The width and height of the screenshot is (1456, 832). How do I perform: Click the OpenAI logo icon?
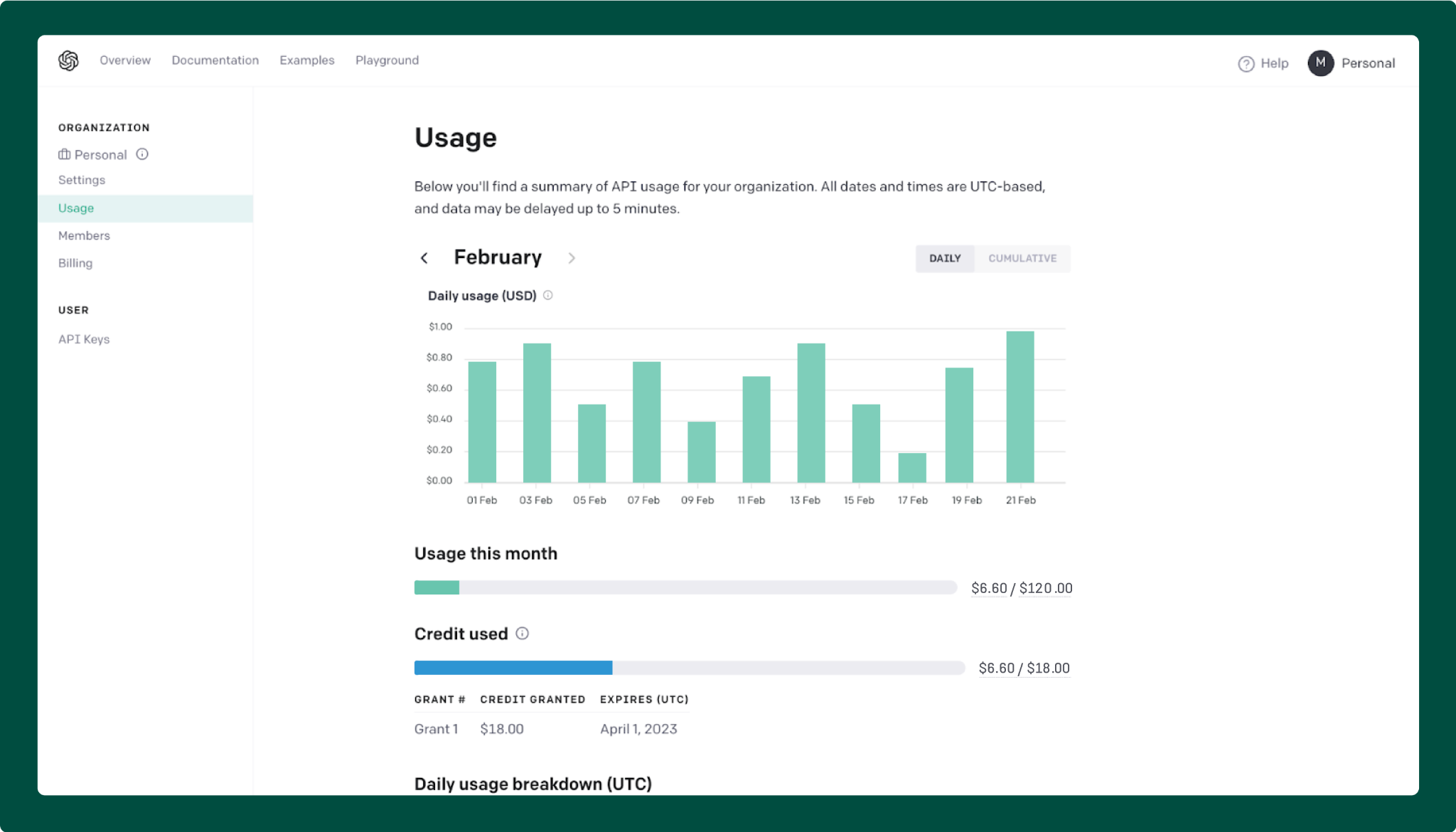coord(68,60)
